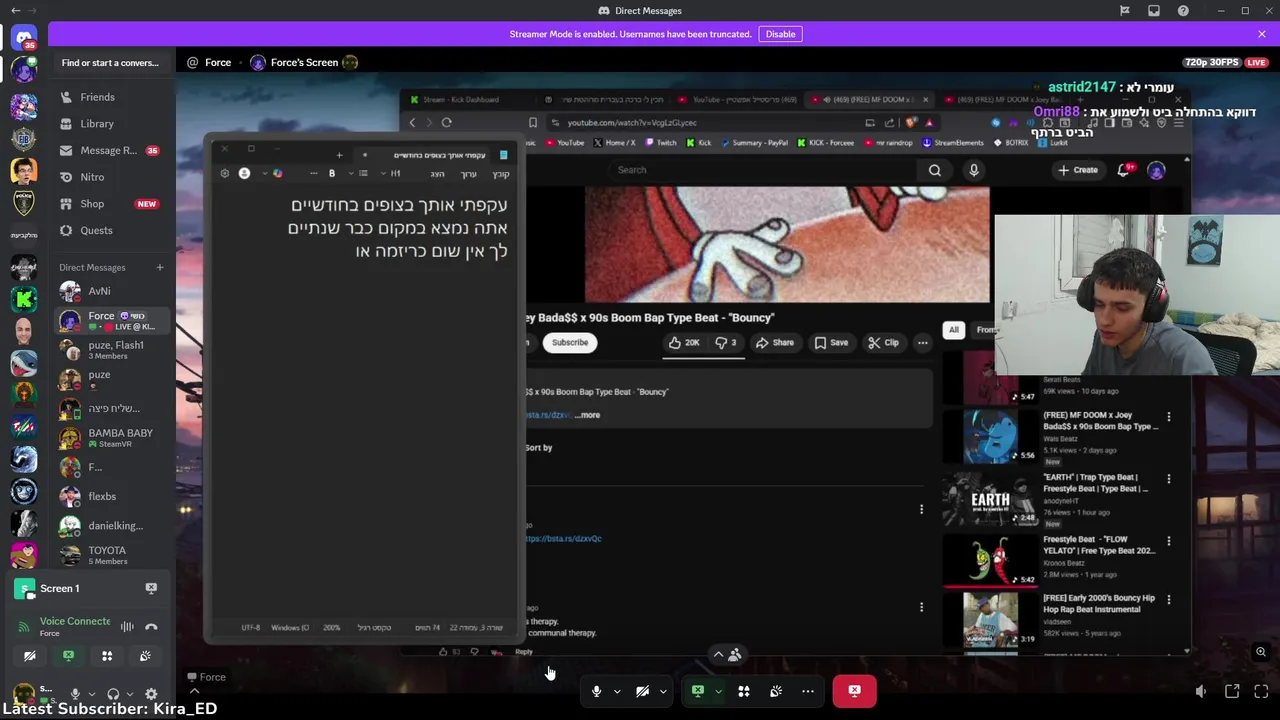Zoom stream with the magnifier icon

click(1261, 652)
